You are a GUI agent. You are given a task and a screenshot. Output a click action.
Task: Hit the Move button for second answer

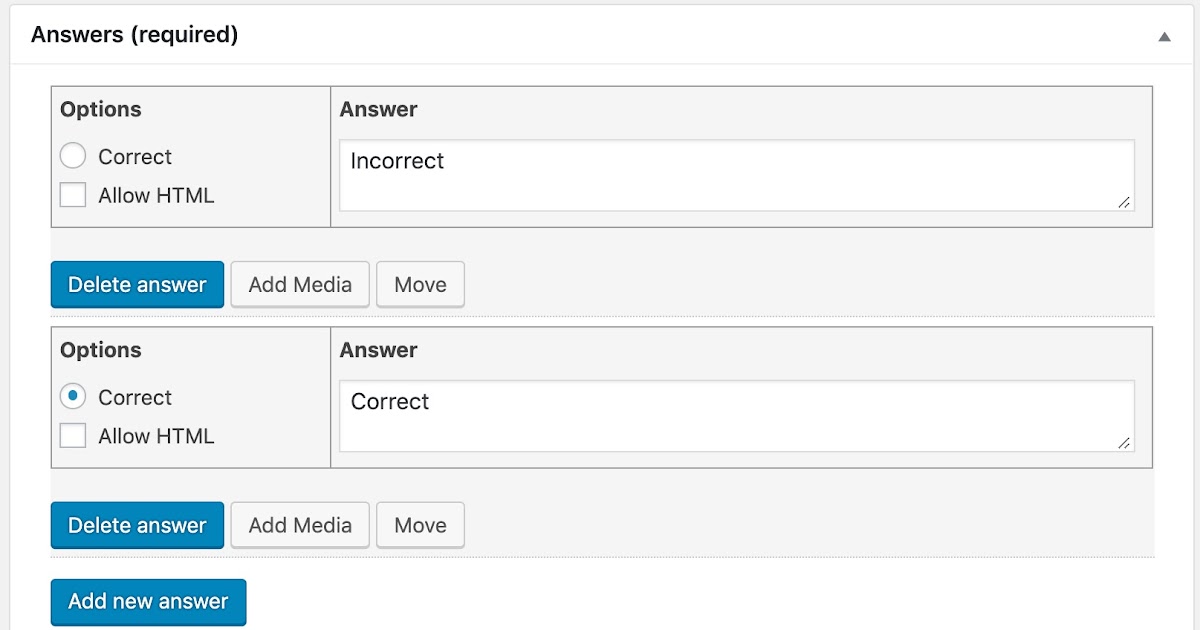point(420,525)
